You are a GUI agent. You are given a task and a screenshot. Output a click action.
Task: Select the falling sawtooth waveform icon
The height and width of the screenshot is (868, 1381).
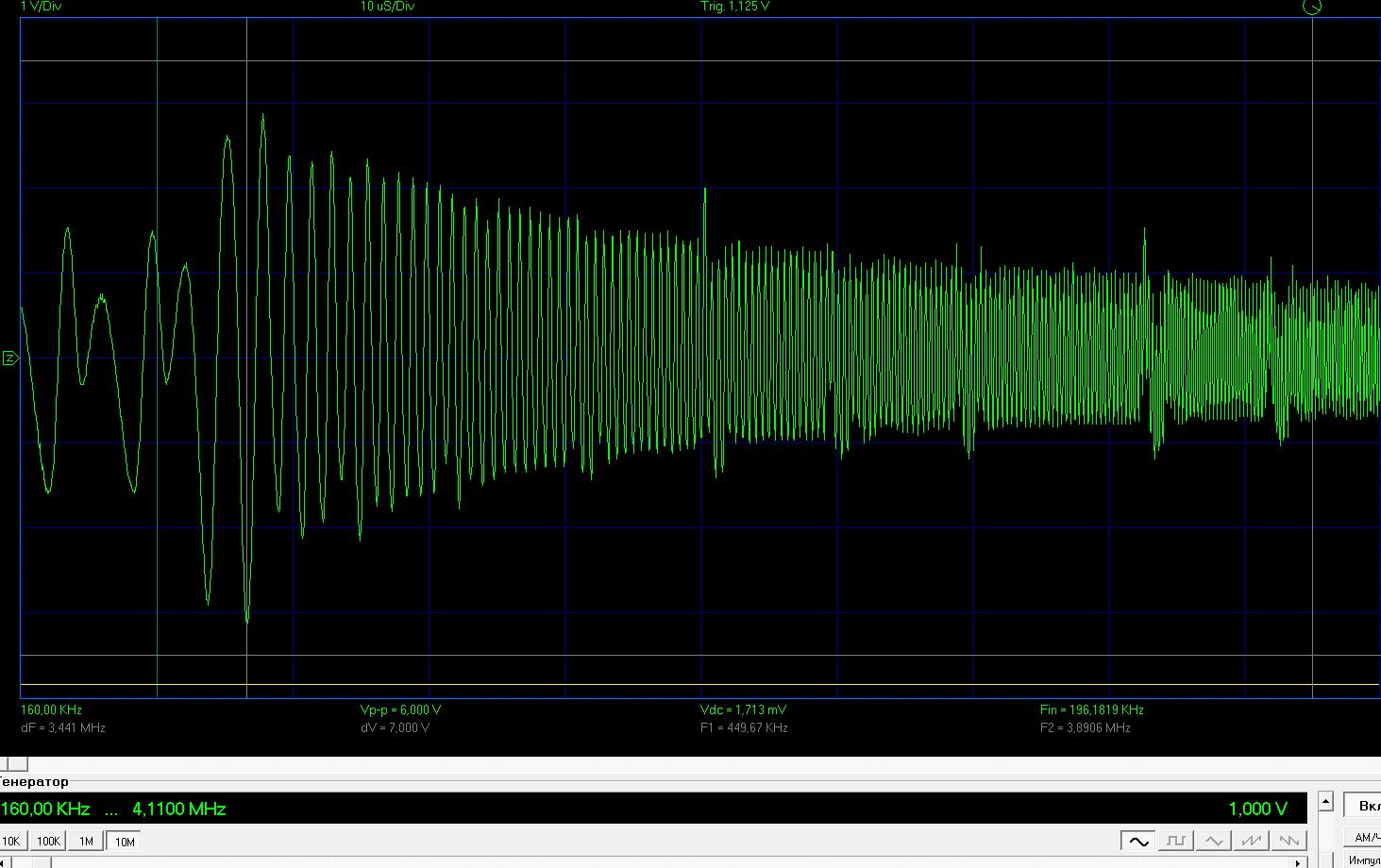coord(1288,841)
